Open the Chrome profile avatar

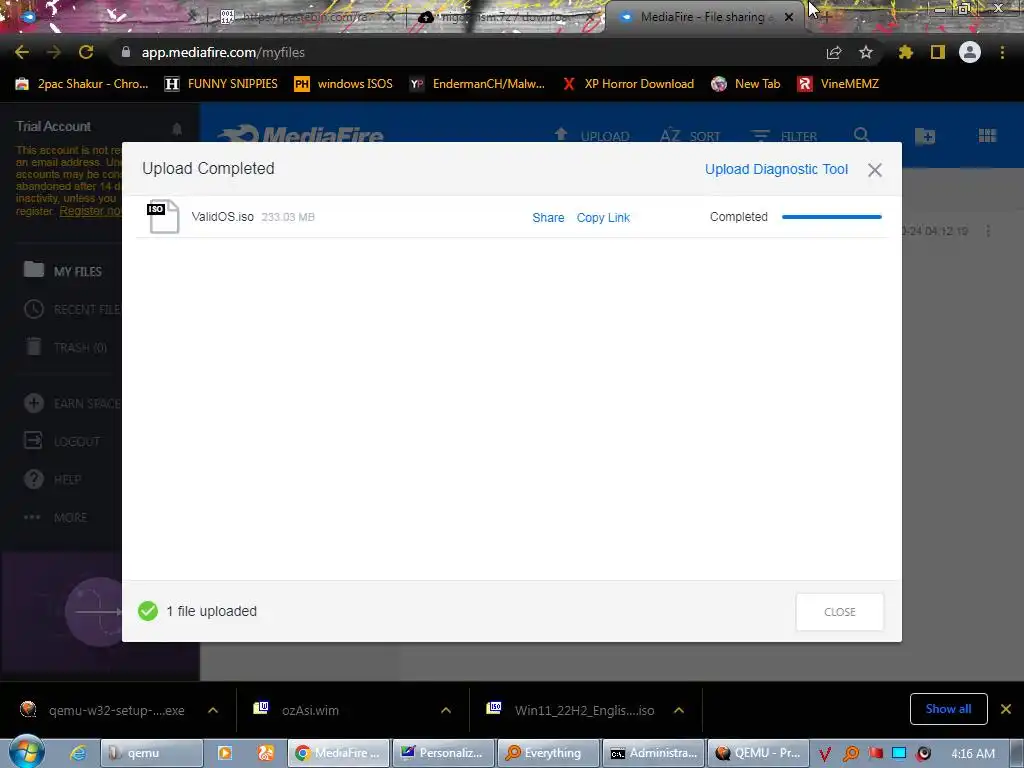click(x=970, y=52)
